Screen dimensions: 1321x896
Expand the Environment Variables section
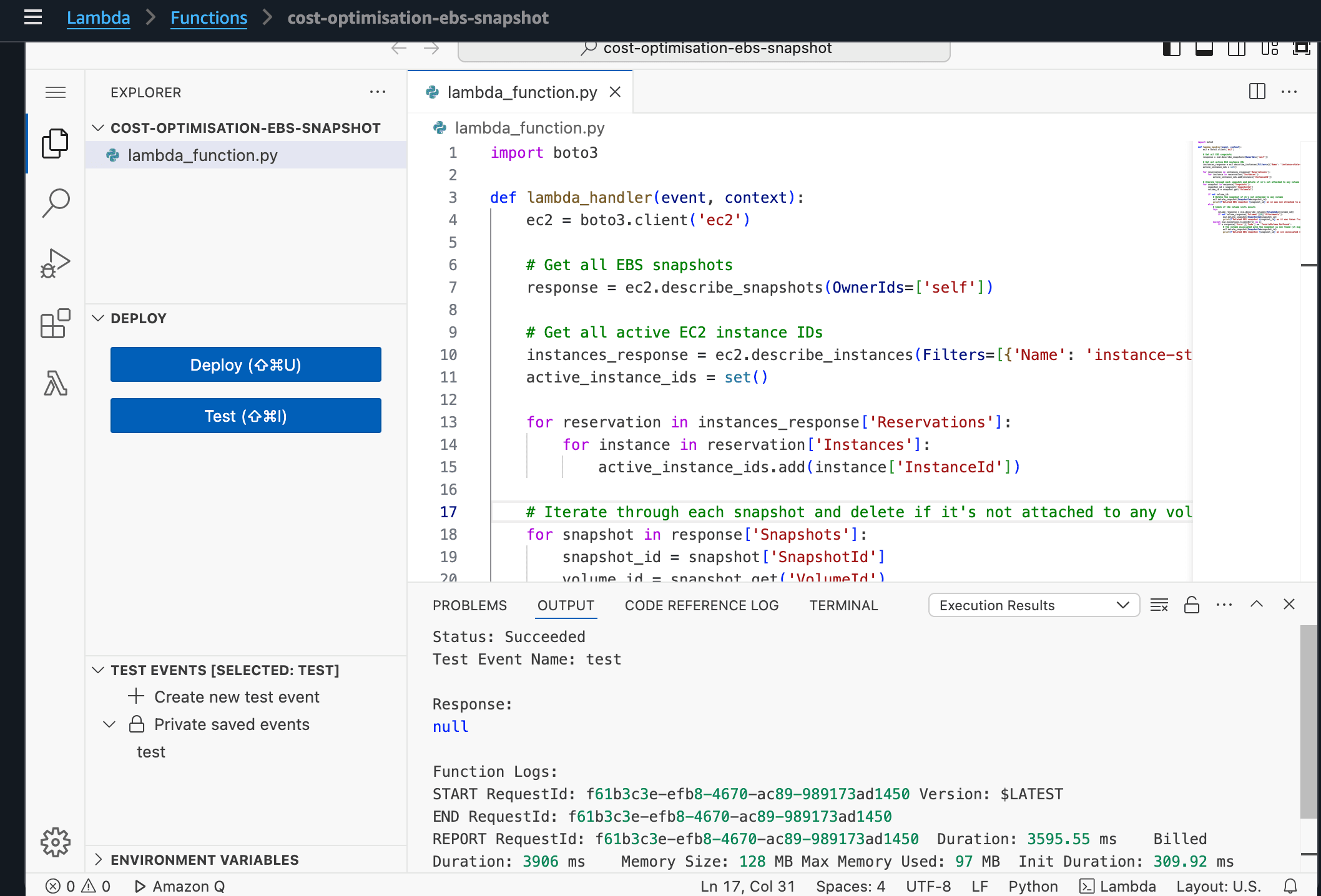(x=204, y=860)
